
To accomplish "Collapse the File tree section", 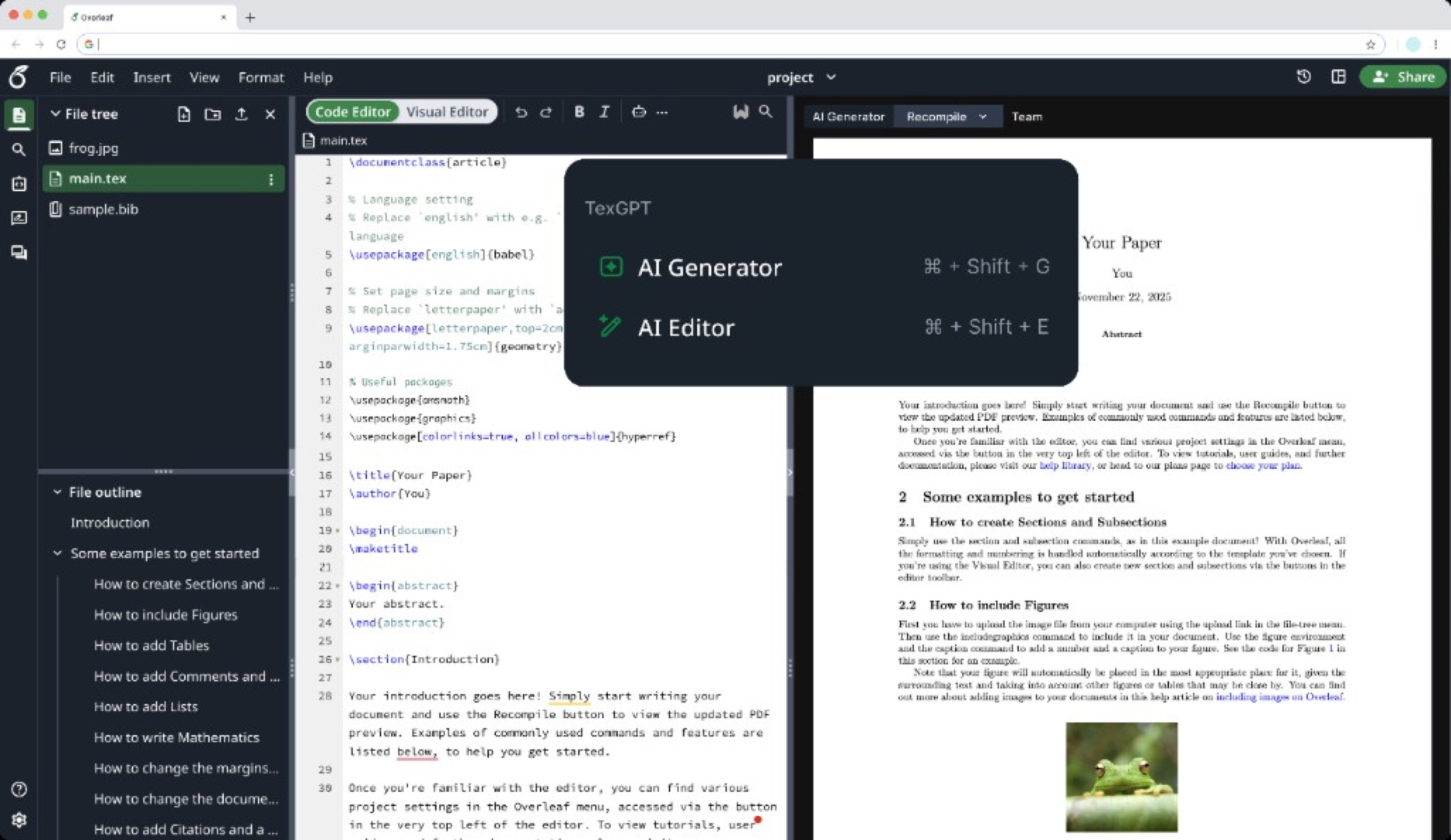I will click(x=55, y=113).
